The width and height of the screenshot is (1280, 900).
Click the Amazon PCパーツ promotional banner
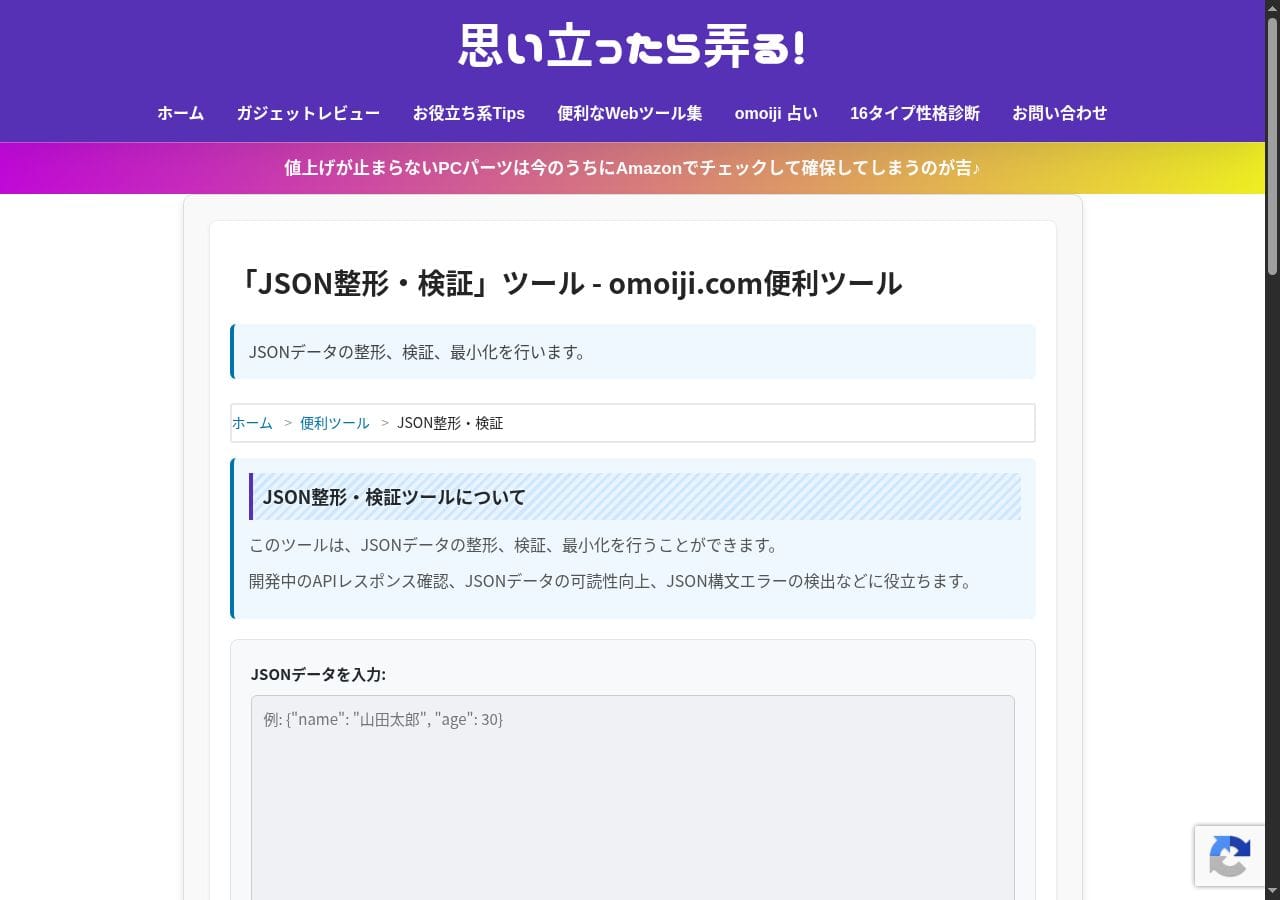point(632,168)
